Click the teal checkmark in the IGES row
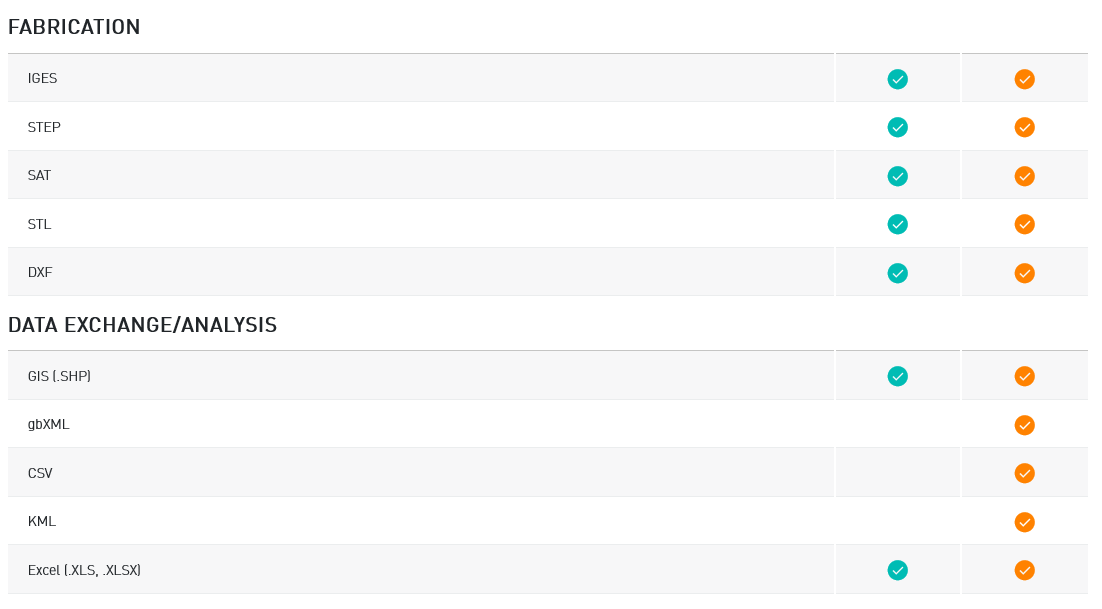The height and width of the screenshot is (609, 1102). pyautogui.click(x=897, y=79)
